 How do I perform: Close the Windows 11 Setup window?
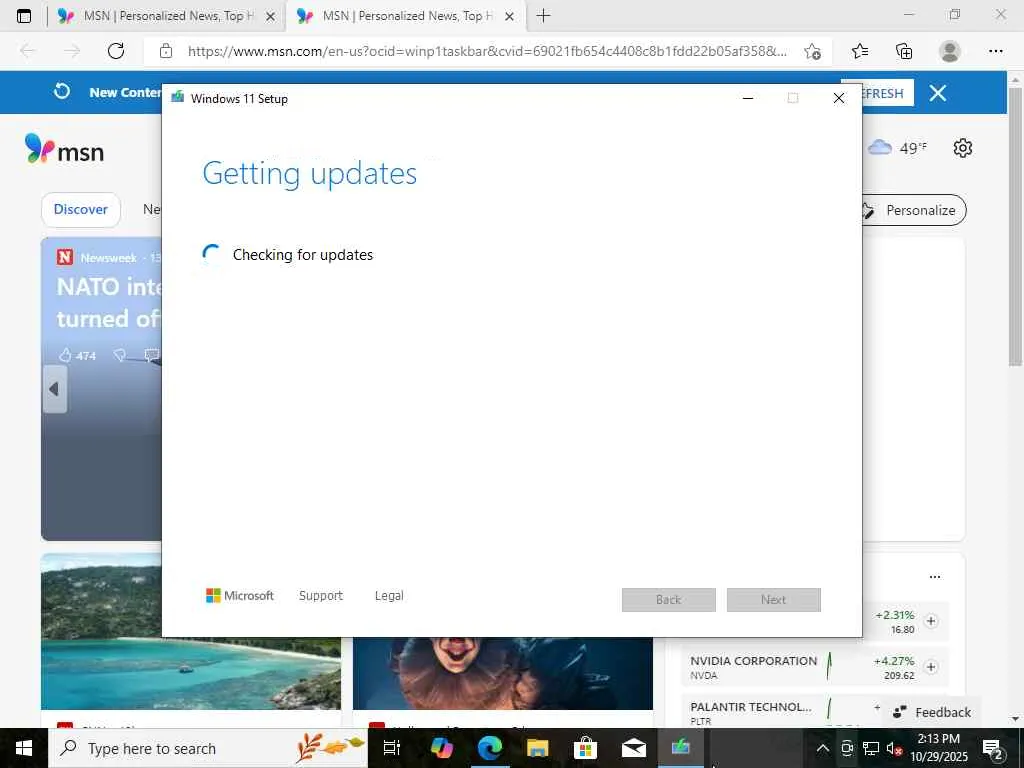tap(839, 99)
